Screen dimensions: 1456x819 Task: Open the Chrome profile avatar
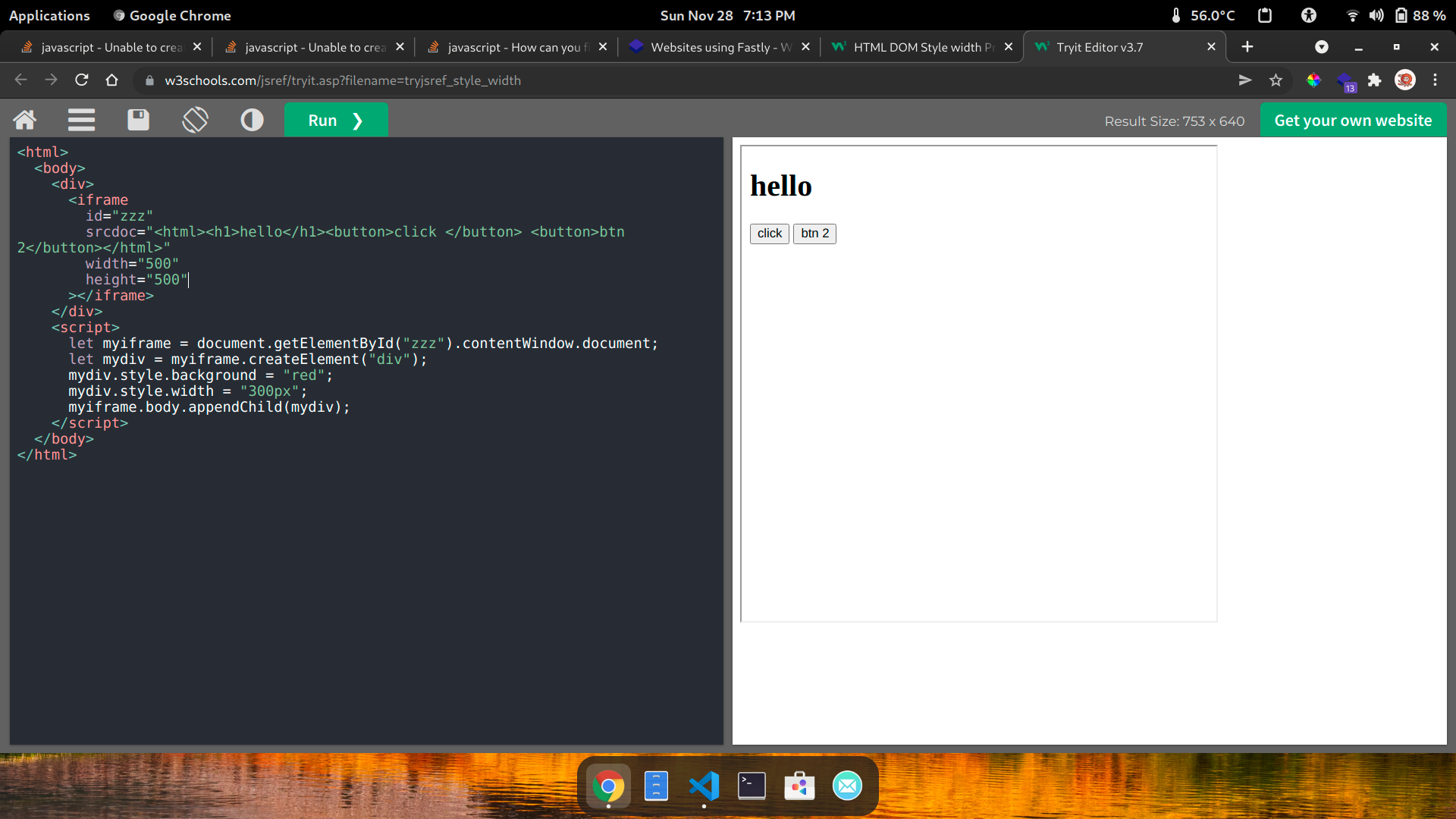click(1405, 80)
